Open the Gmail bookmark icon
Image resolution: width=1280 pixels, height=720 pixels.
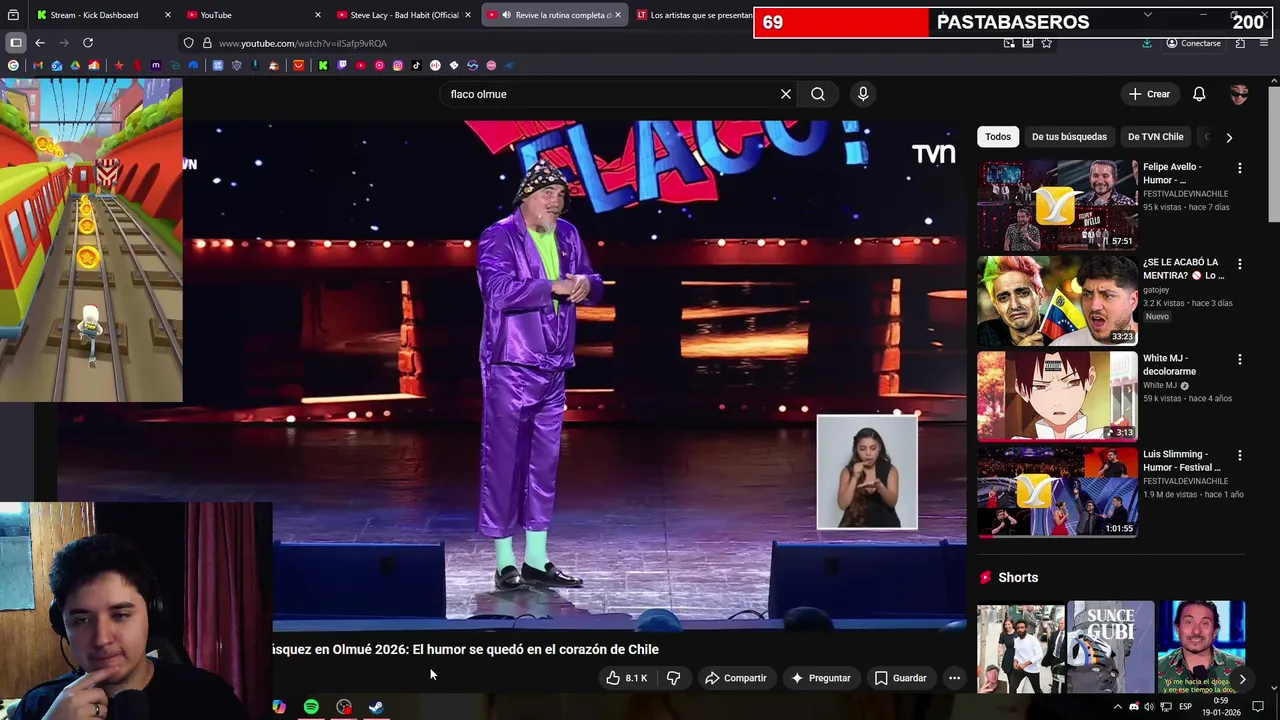(38, 65)
